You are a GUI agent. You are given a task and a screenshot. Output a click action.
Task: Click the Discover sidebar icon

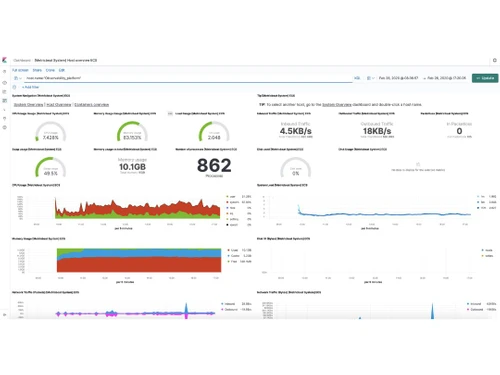coord(4,83)
